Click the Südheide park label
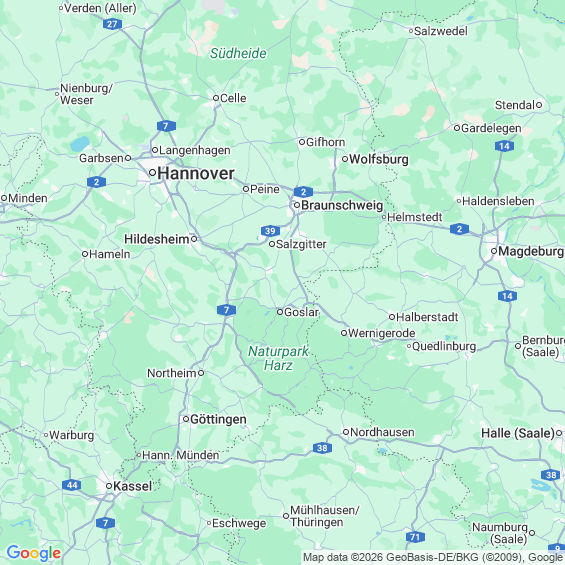The width and height of the screenshot is (565, 565). point(238,53)
